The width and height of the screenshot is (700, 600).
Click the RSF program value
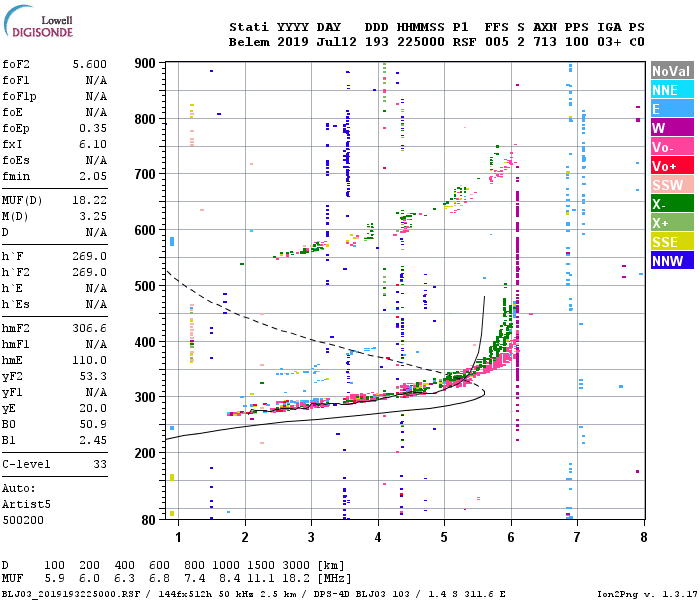click(x=464, y=42)
